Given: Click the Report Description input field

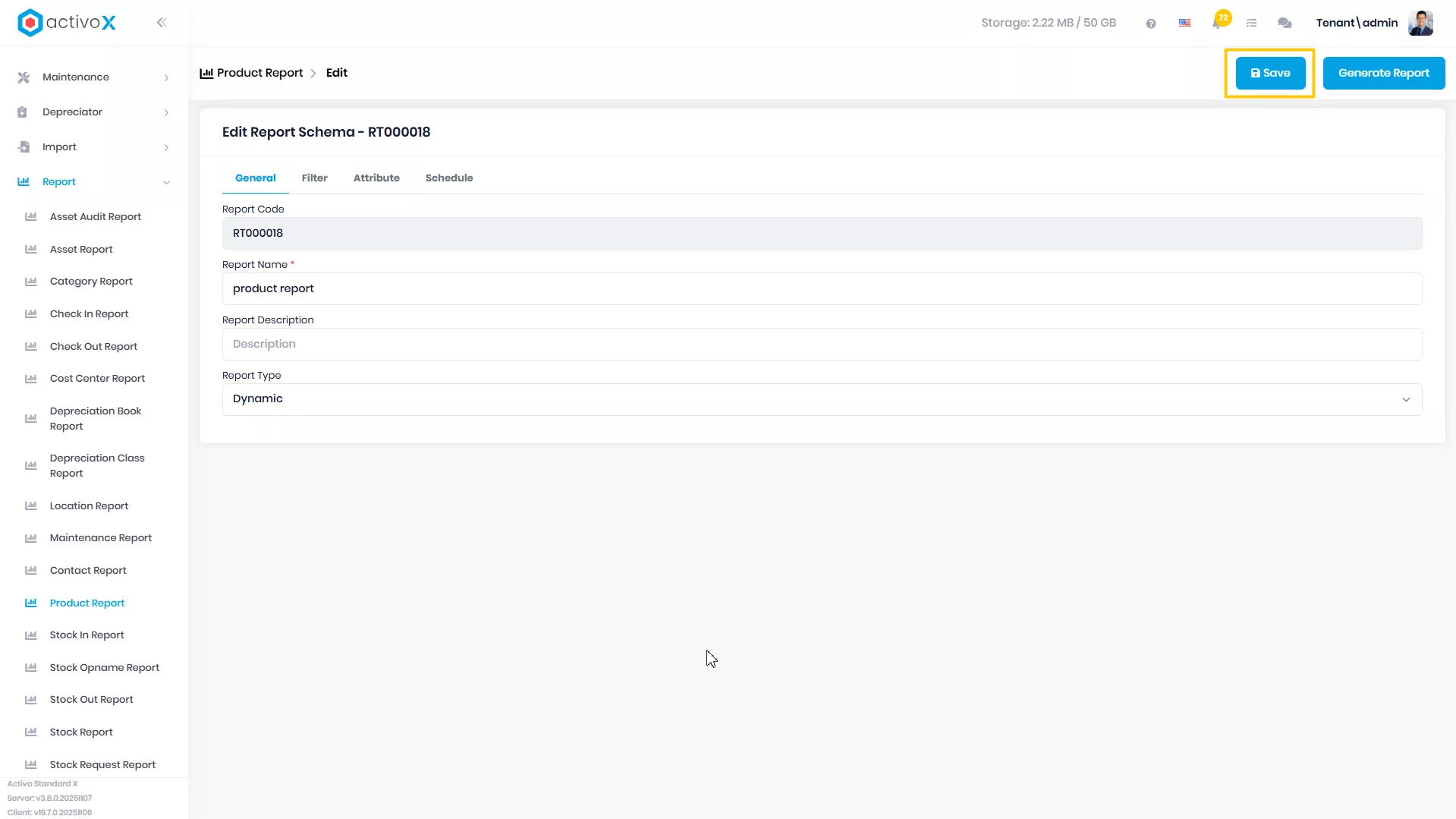Looking at the screenshot, I should coord(822,345).
